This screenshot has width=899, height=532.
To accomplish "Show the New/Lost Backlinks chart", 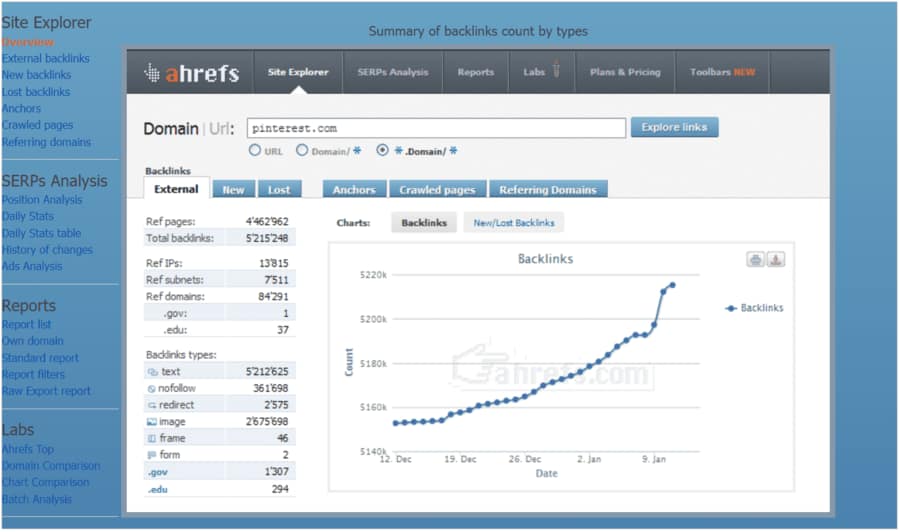I will [514, 223].
